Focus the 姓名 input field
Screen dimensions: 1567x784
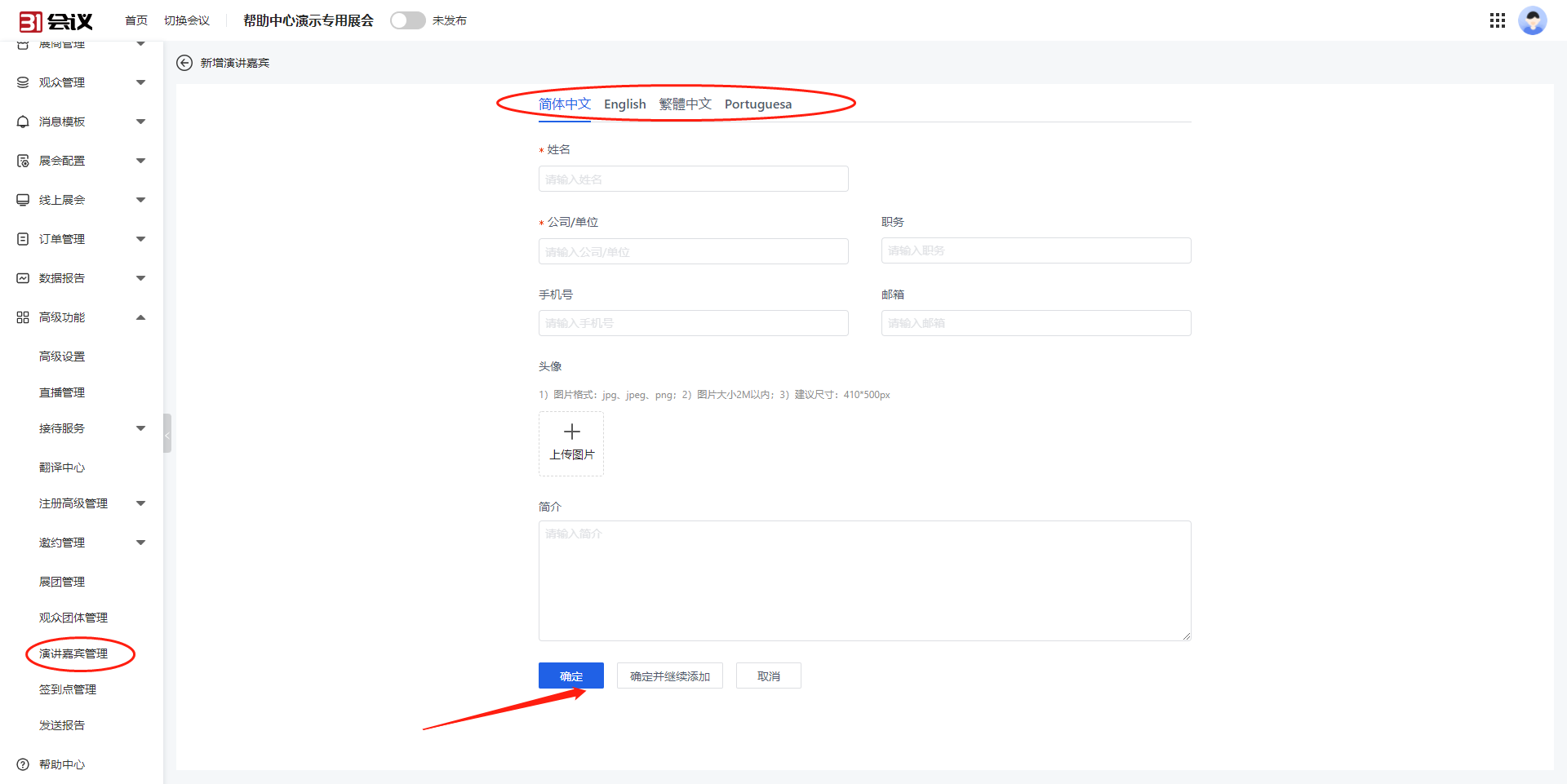point(694,179)
